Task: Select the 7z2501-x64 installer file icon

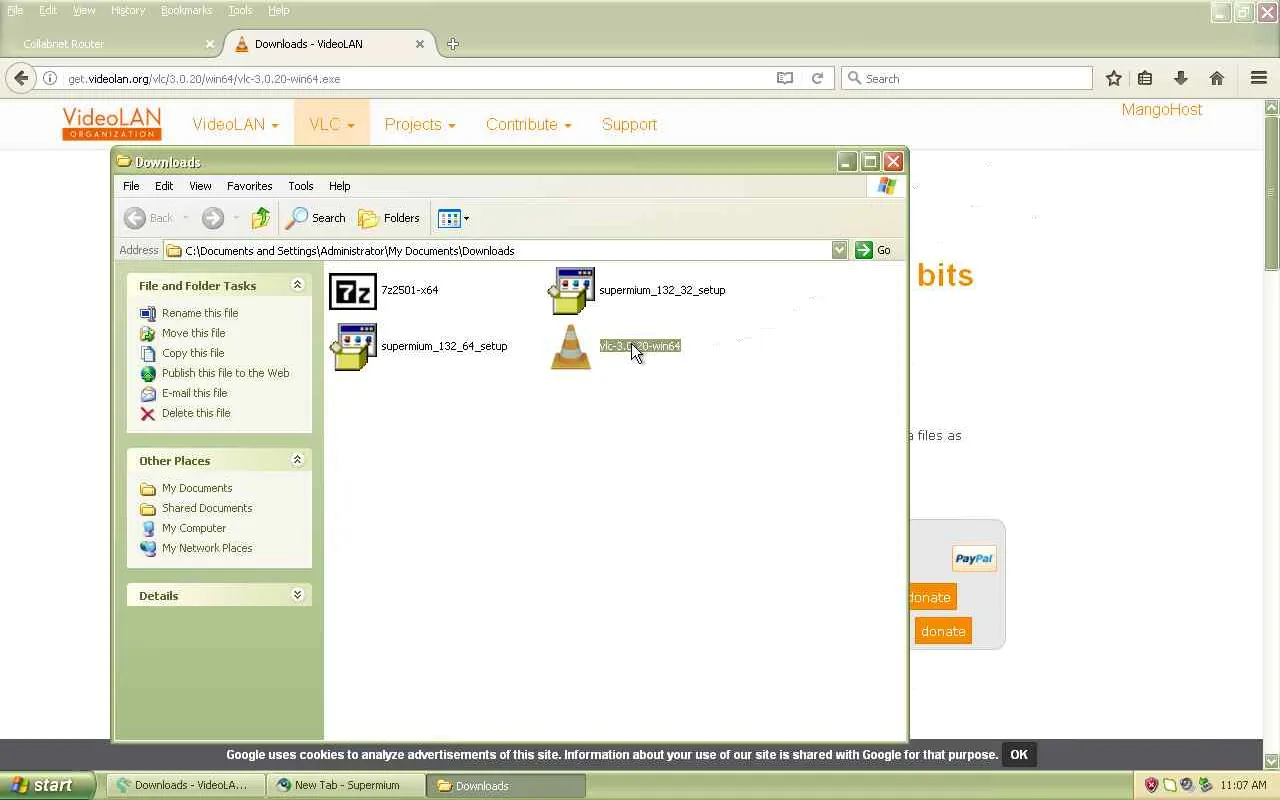Action: [x=353, y=291]
